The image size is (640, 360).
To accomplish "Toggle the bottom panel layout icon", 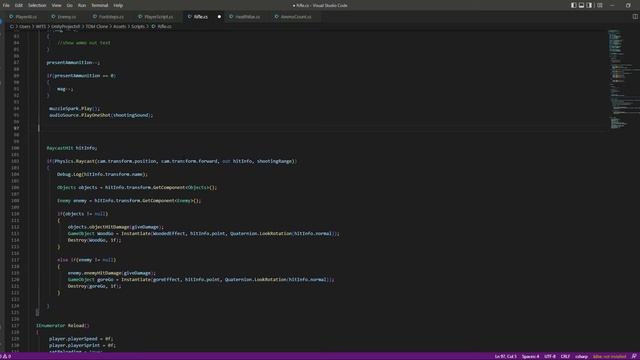I will [x=581, y=5].
